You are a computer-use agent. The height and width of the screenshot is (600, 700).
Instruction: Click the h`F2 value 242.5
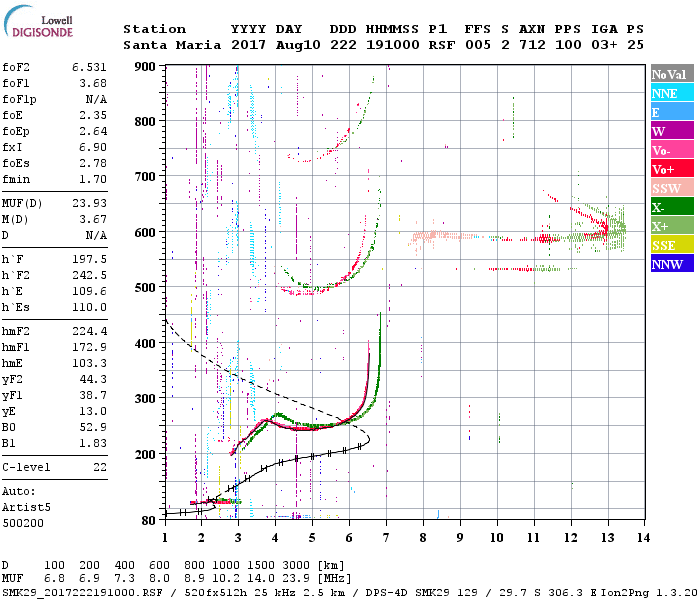click(89, 275)
